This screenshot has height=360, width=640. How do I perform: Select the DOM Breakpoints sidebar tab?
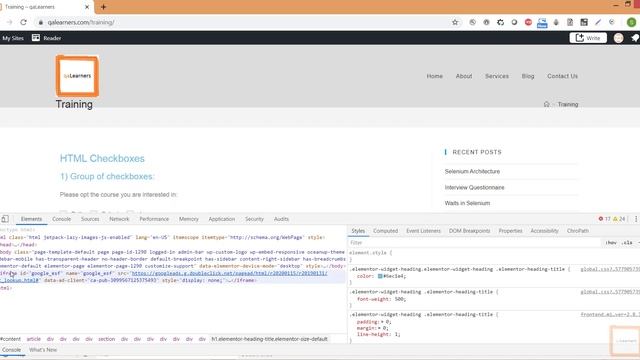tap(469, 231)
